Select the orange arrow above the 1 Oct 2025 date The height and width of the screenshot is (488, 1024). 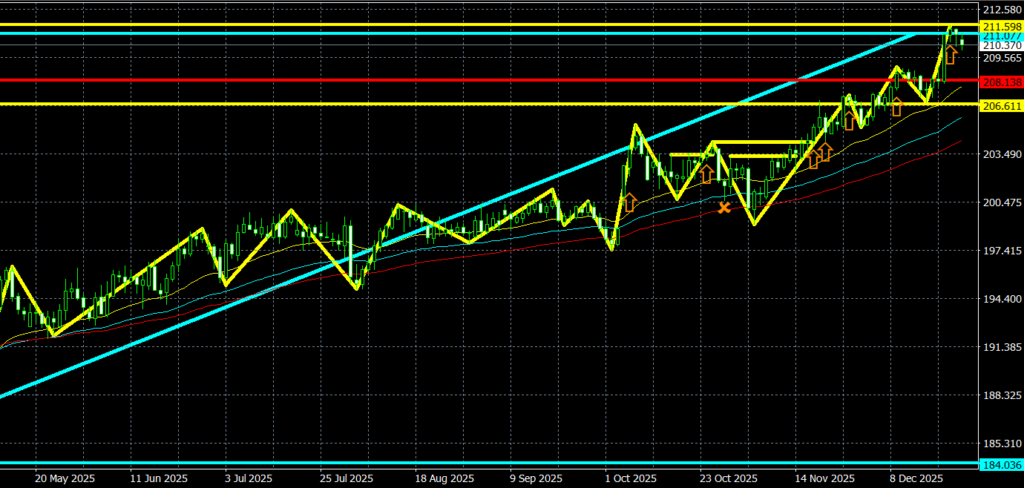(x=630, y=202)
